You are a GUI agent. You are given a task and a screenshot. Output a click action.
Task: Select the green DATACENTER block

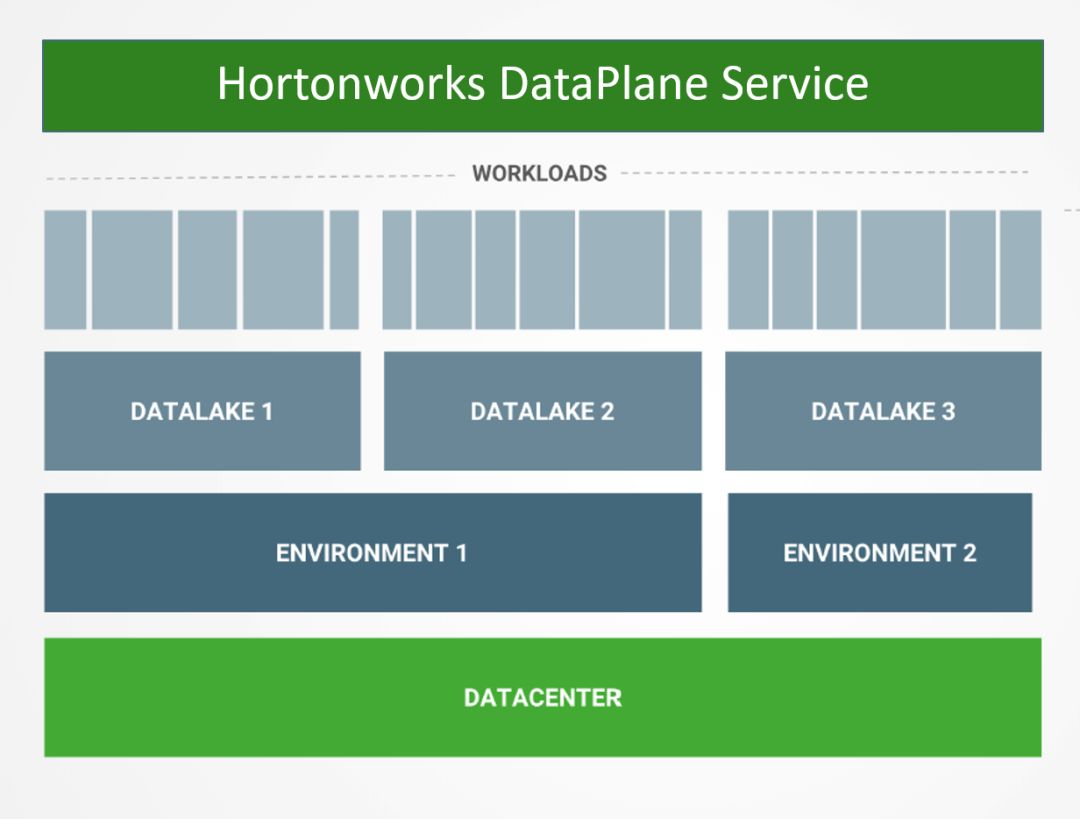pyautogui.click(x=543, y=698)
